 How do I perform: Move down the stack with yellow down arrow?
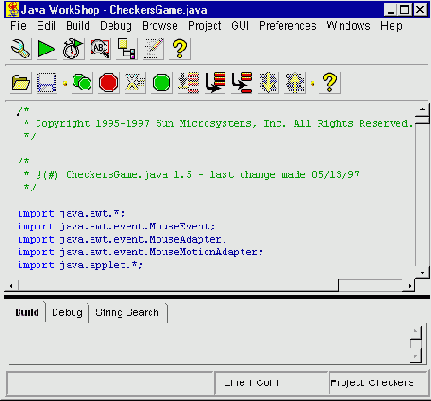268,83
